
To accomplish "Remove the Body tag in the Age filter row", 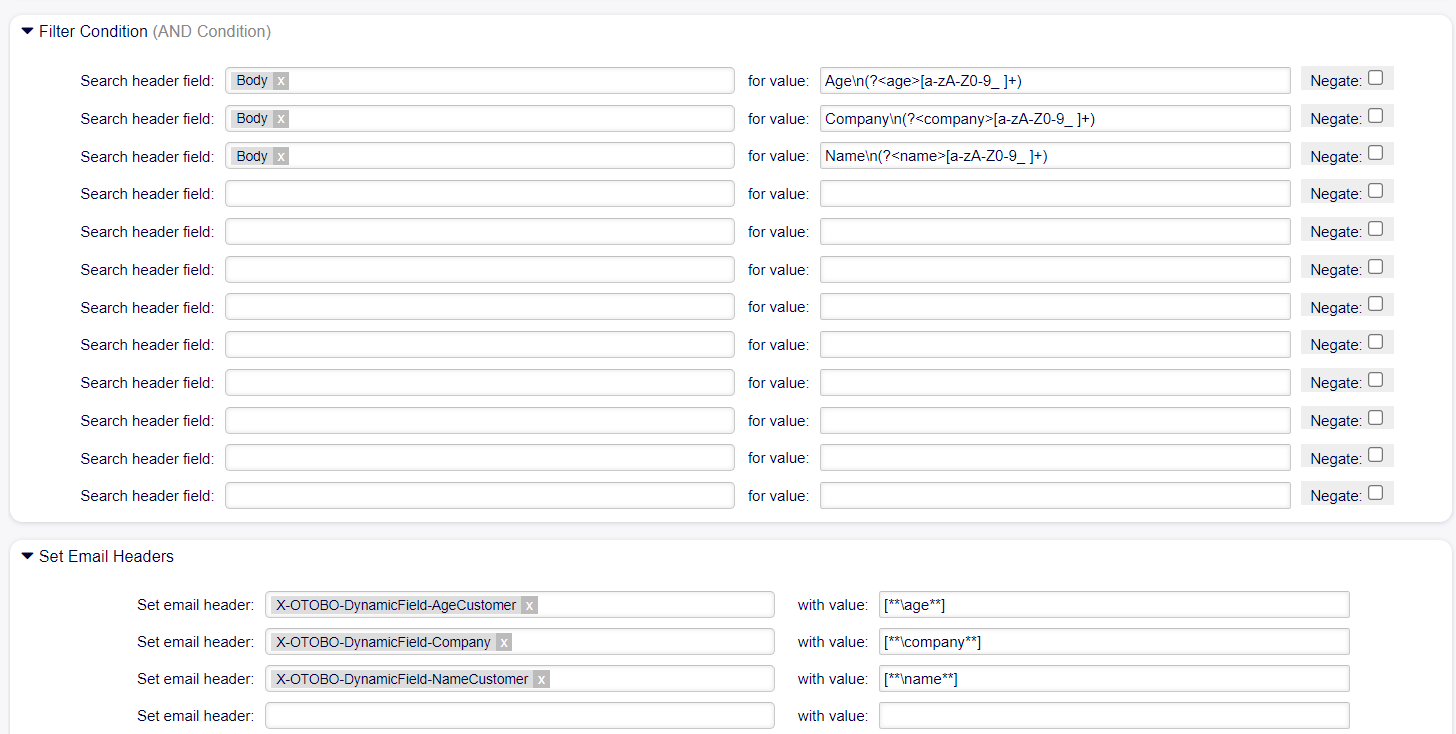I will [x=281, y=81].
